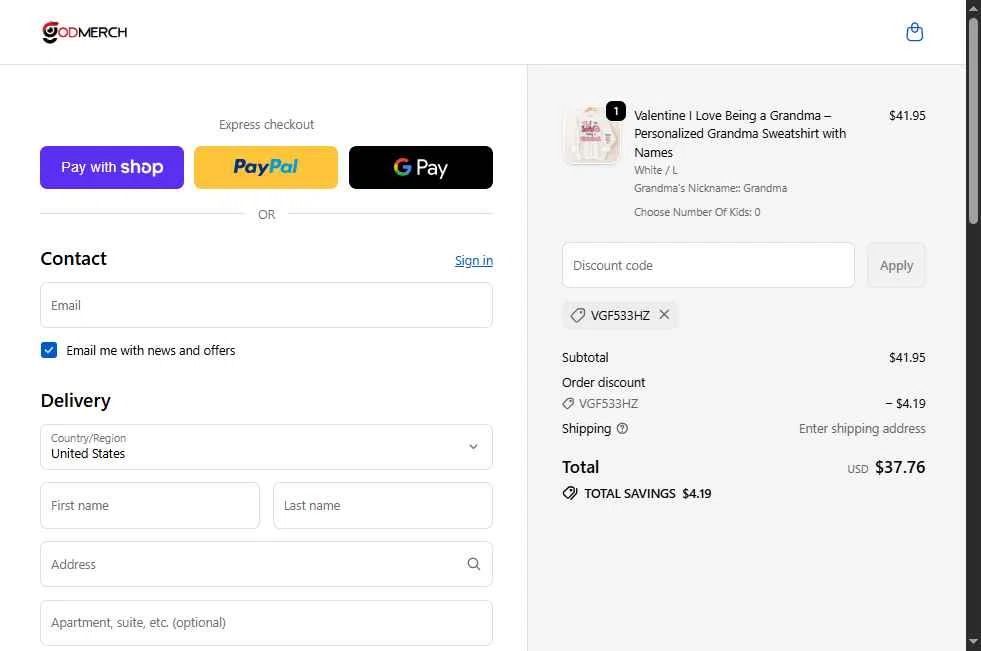Click the Apply discount button
This screenshot has height=651, width=981.
click(896, 266)
